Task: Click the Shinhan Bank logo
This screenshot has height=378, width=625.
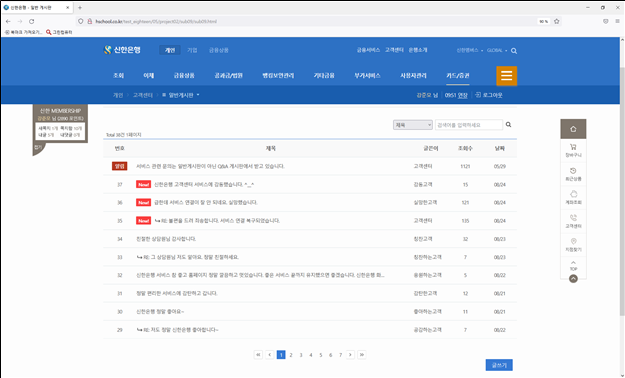Action: pos(122,50)
